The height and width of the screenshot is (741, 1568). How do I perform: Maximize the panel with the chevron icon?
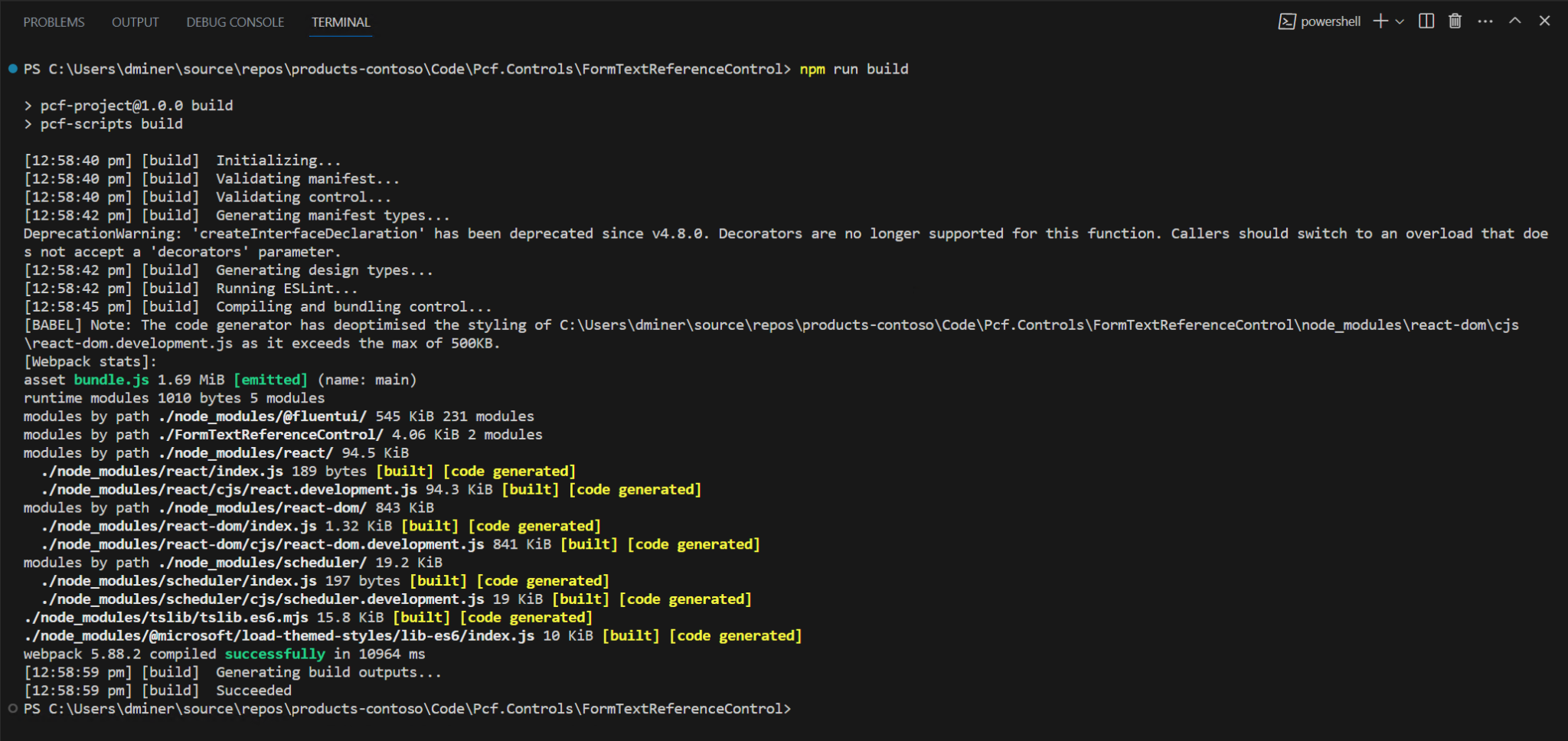tap(1514, 21)
